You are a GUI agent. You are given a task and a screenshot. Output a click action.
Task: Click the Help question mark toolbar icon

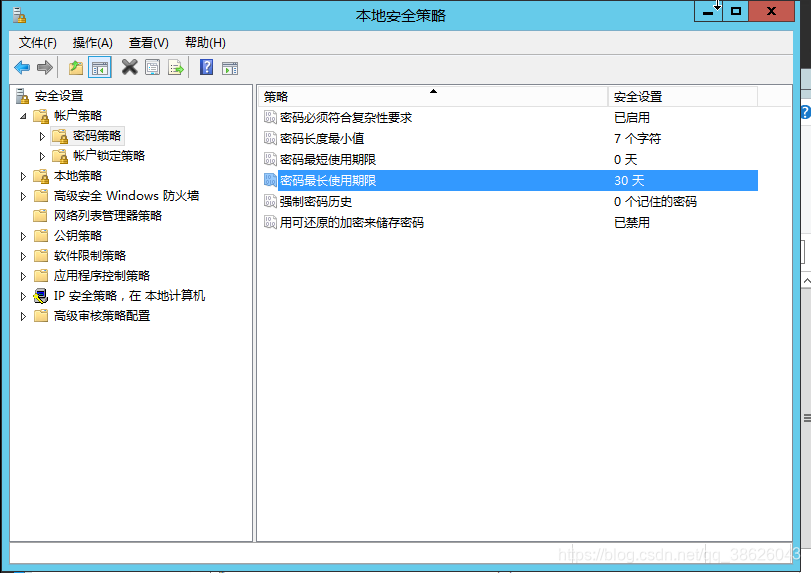206,67
